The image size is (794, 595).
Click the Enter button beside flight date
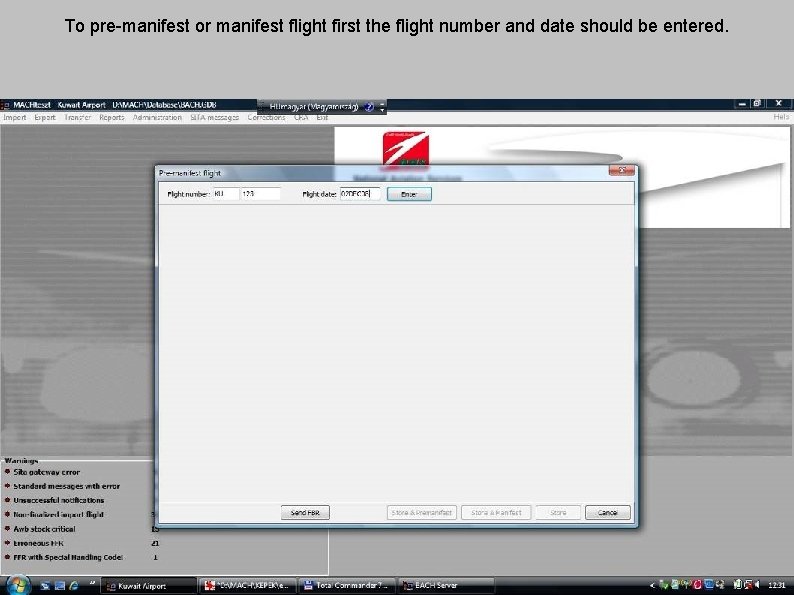point(409,194)
